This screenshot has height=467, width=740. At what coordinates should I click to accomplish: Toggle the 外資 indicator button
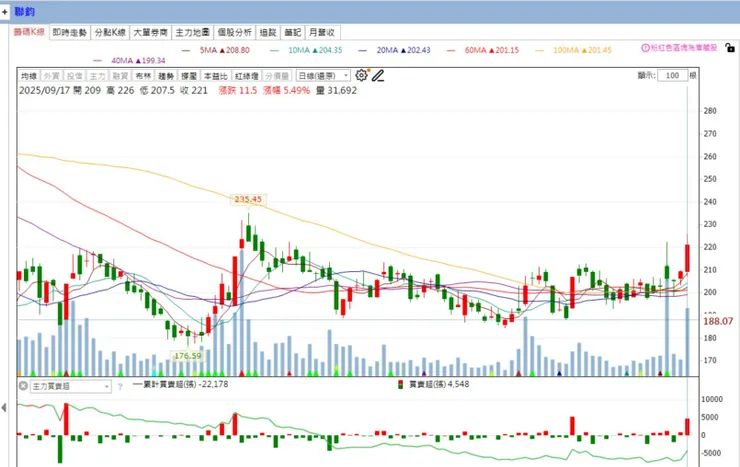click(51, 76)
